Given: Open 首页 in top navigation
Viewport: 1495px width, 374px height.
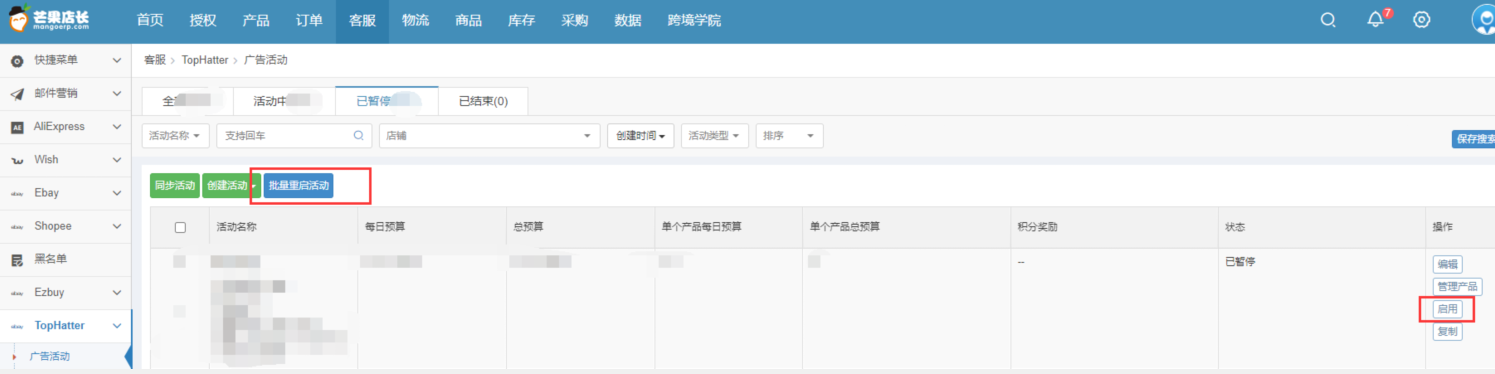Looking at the screenshot, I should 150,20.
